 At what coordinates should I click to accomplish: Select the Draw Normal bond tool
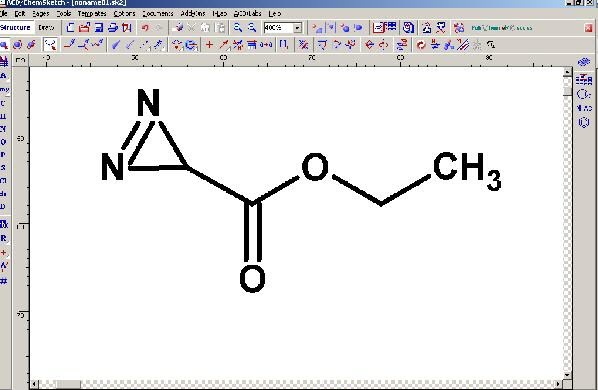pos(69,45)
